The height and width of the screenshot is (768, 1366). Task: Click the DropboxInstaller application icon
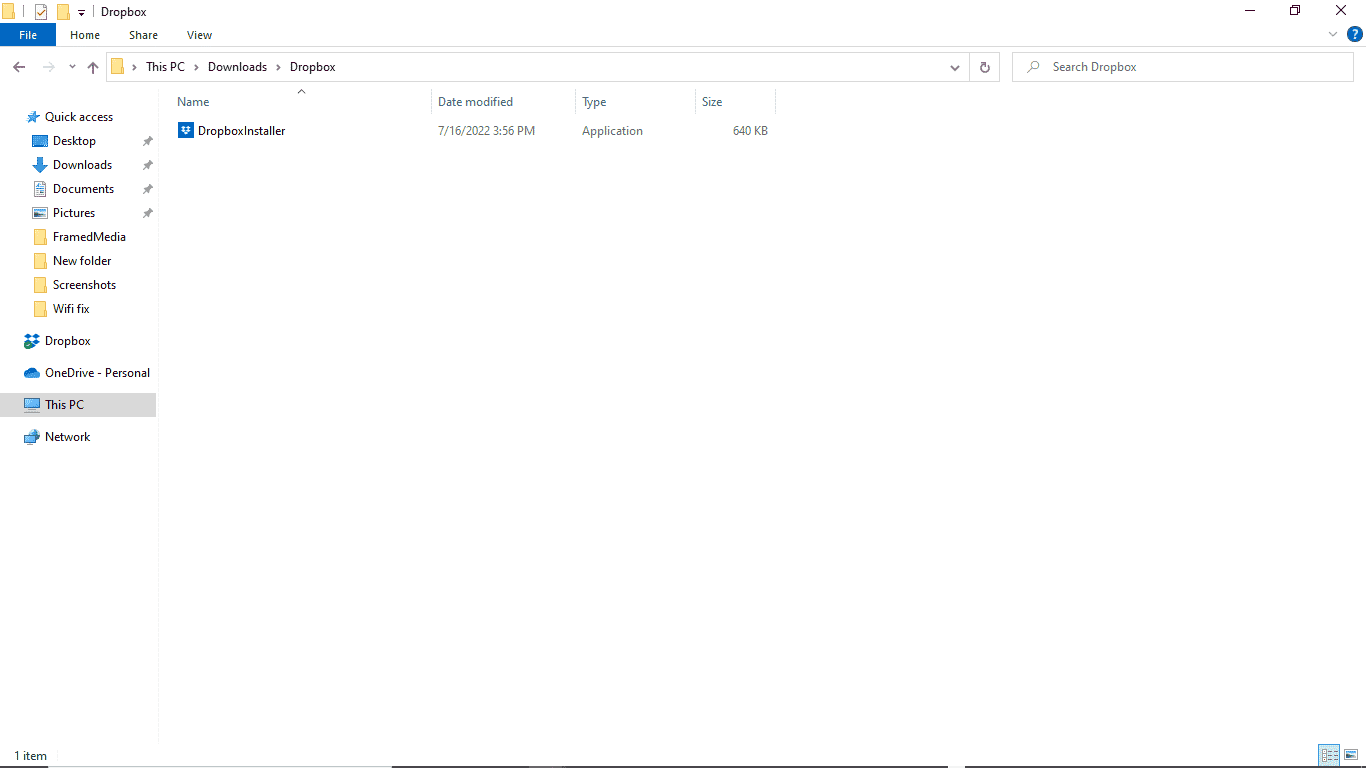tap(185, 130)
